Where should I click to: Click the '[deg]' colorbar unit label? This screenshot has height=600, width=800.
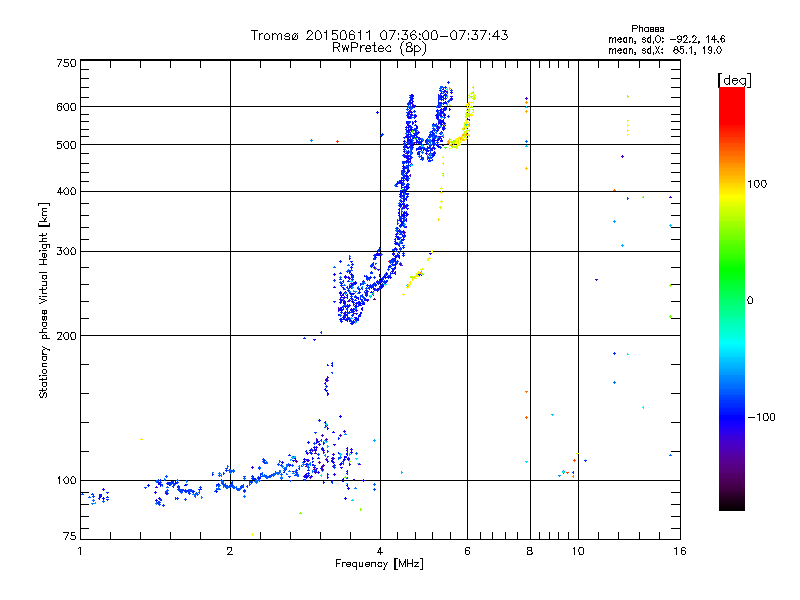tap(734, 80)
